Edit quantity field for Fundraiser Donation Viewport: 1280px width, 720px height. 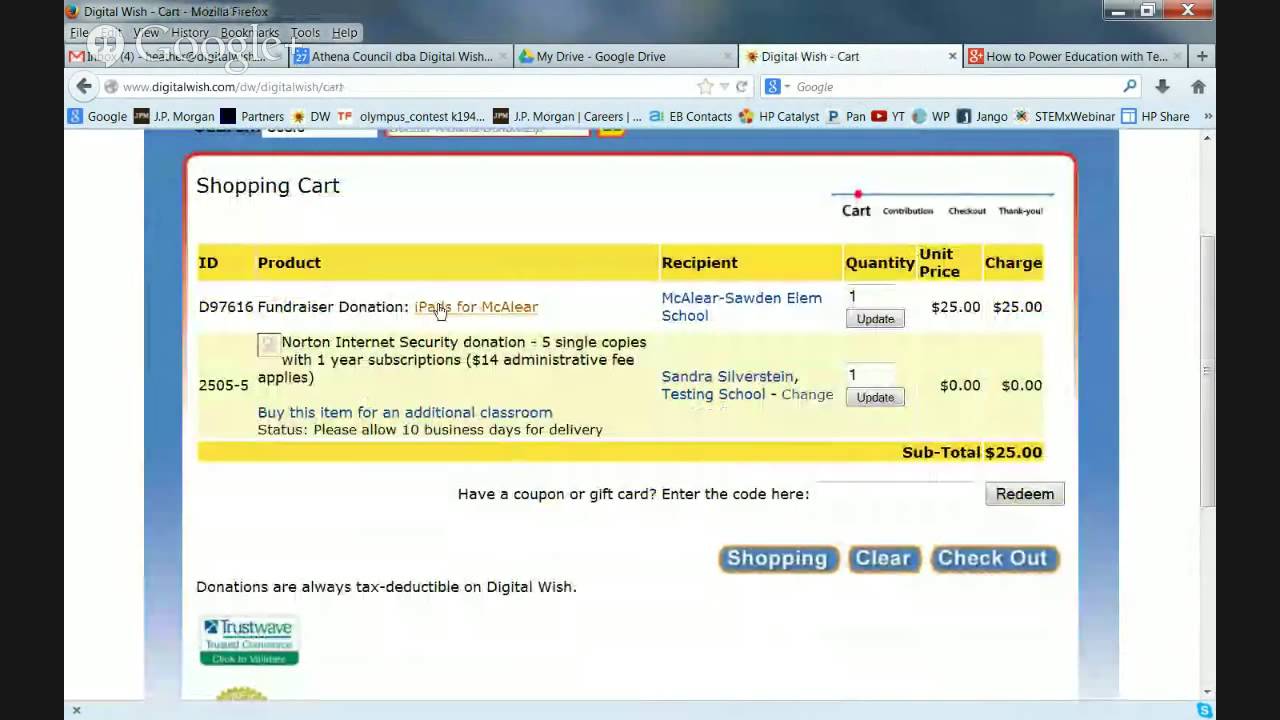point(870,296)
